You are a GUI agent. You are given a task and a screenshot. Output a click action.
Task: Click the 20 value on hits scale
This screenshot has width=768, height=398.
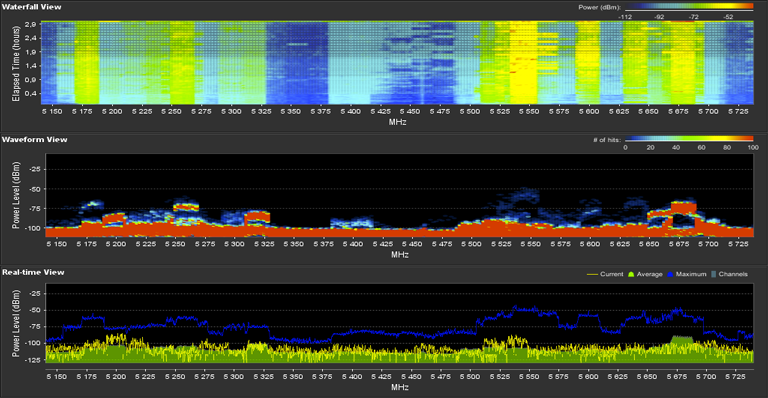click(x=650, y=147)
